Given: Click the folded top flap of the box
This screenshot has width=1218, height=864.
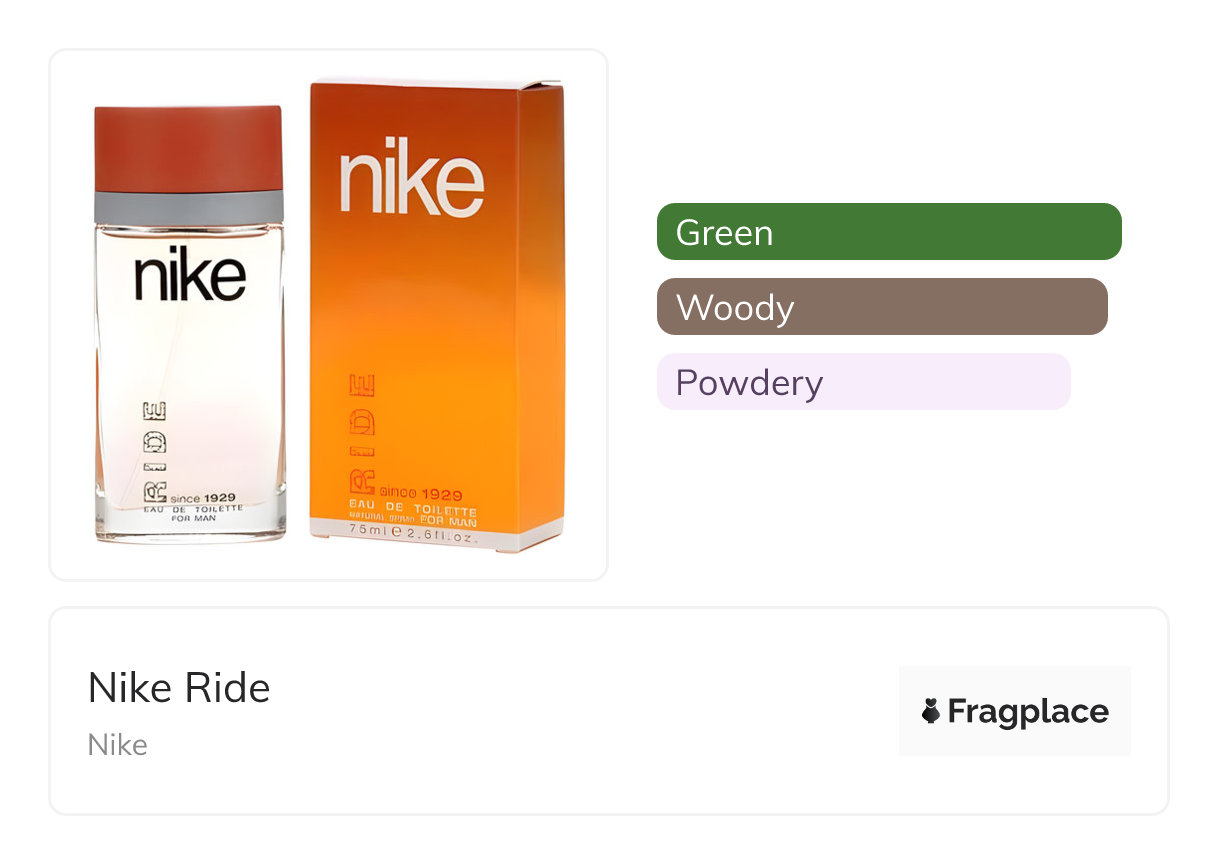Looking at the screenshot, I should 437,83.
